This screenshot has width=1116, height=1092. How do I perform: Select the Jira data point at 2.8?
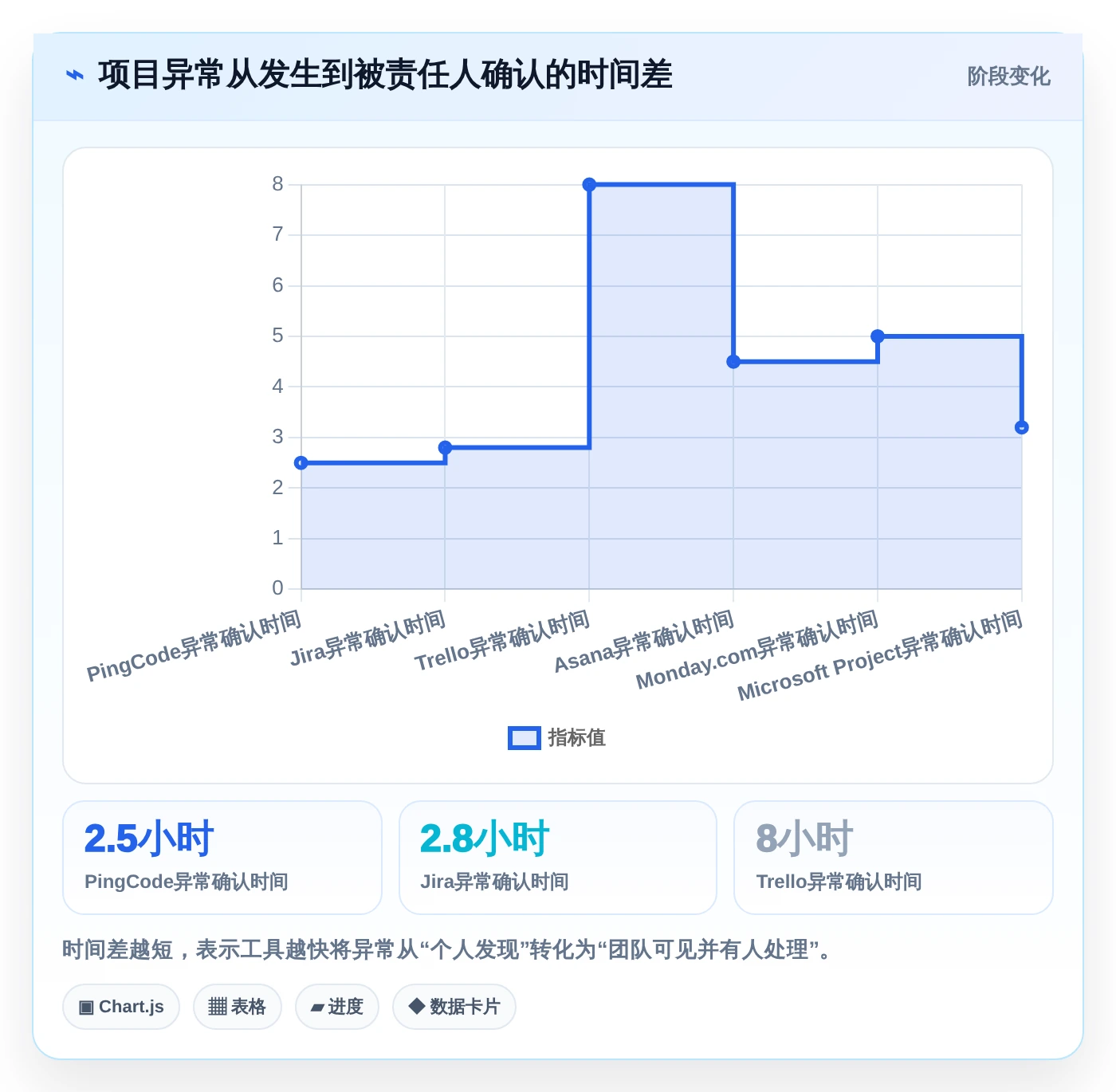pyautogui.click(x=446, y=448)
